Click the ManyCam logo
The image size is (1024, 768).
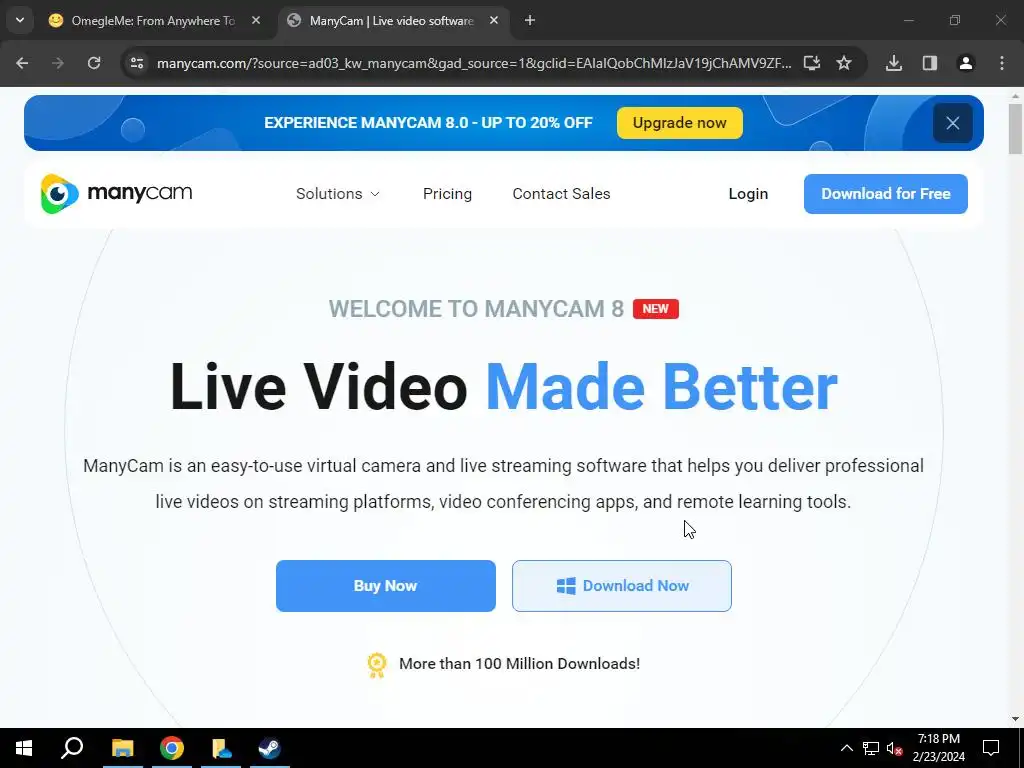point(116,193)
